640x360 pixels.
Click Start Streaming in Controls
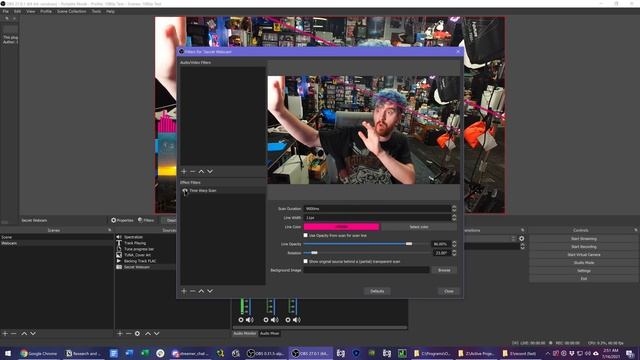[584, 239]
